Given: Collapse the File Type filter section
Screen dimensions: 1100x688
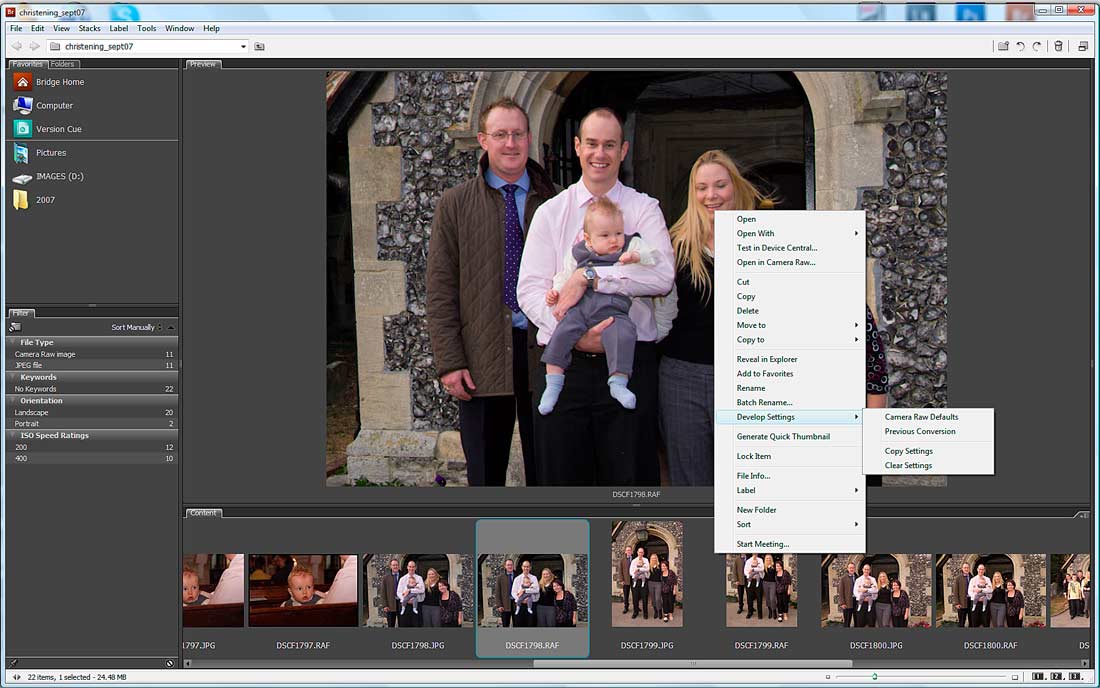Looking at the screenshot, I should (12, 342).
